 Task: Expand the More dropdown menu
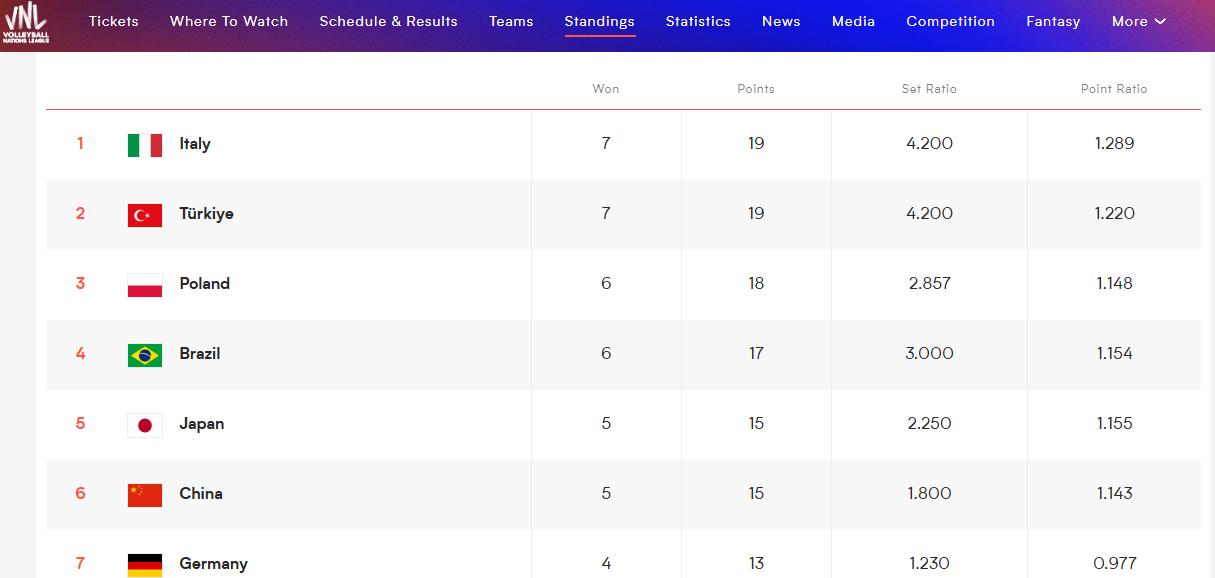pos(1139,21)
